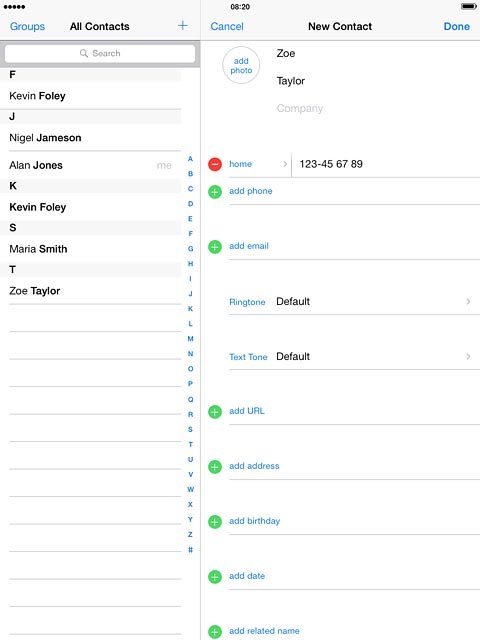Open the Groups list
This screenshot has width=480, height=640.
(27, 26)
